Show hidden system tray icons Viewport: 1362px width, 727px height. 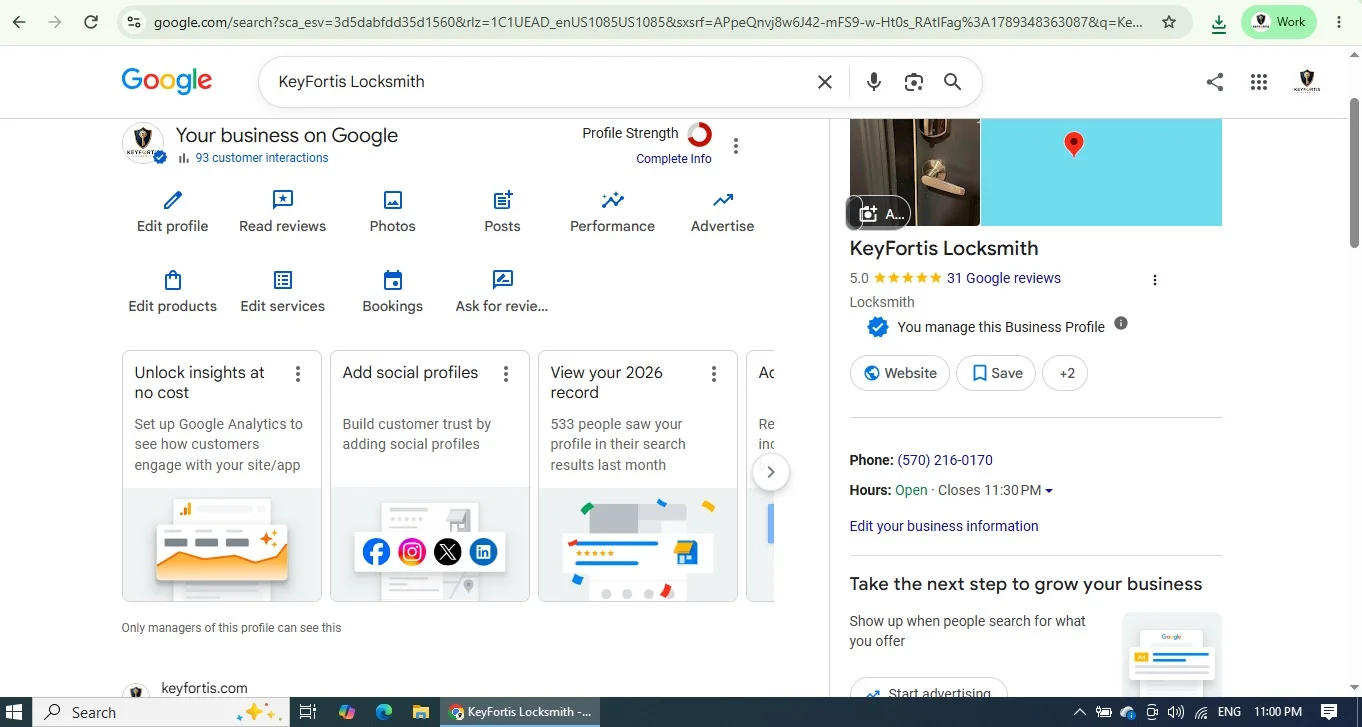(1080, 712)
